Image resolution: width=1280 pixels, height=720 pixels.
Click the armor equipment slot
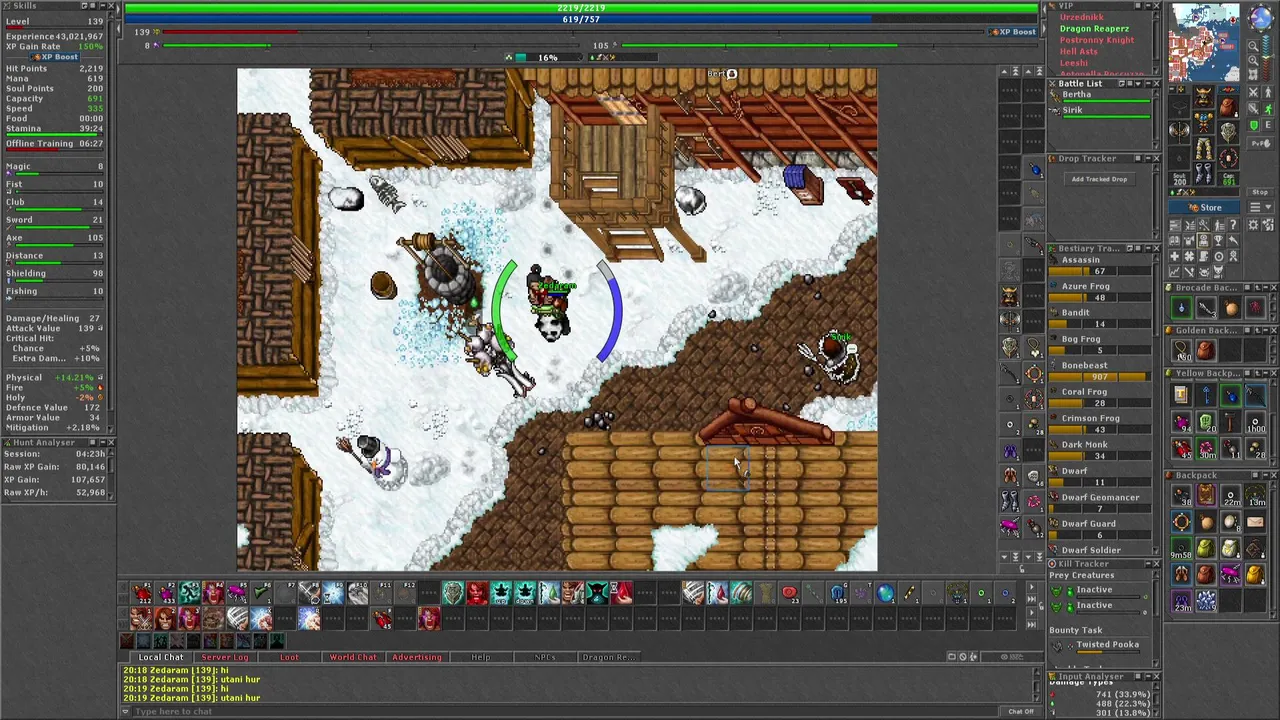click(1203, 122)
